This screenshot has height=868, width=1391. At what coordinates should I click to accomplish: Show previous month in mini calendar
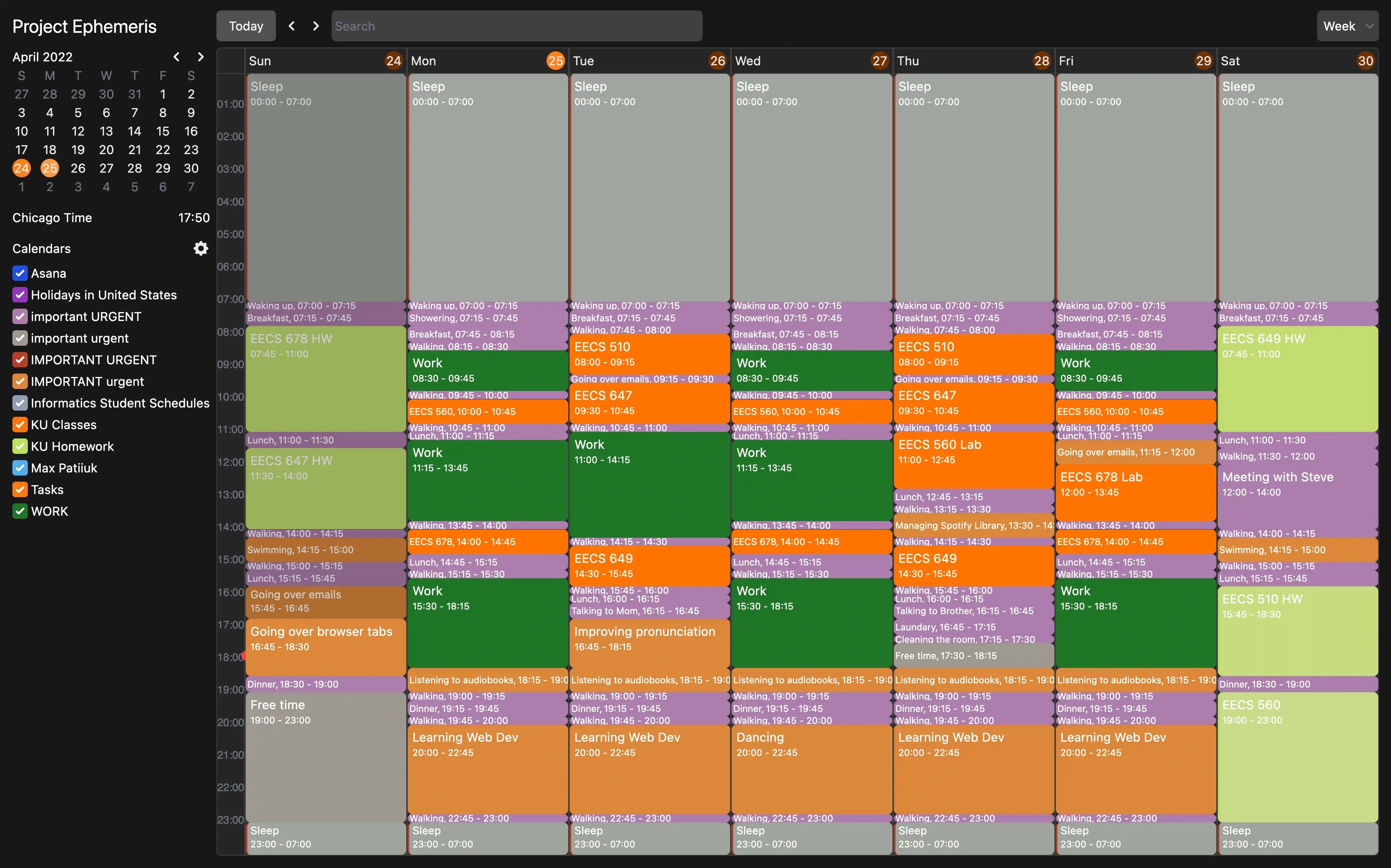176,57
